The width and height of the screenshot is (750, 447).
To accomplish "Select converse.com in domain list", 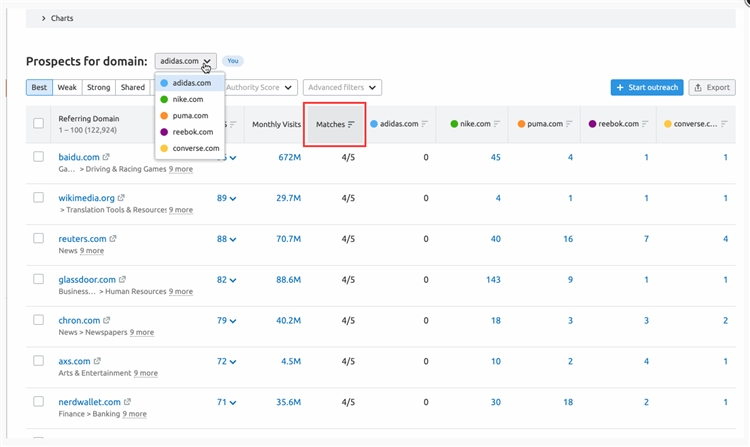I will (x=190, y=148).
